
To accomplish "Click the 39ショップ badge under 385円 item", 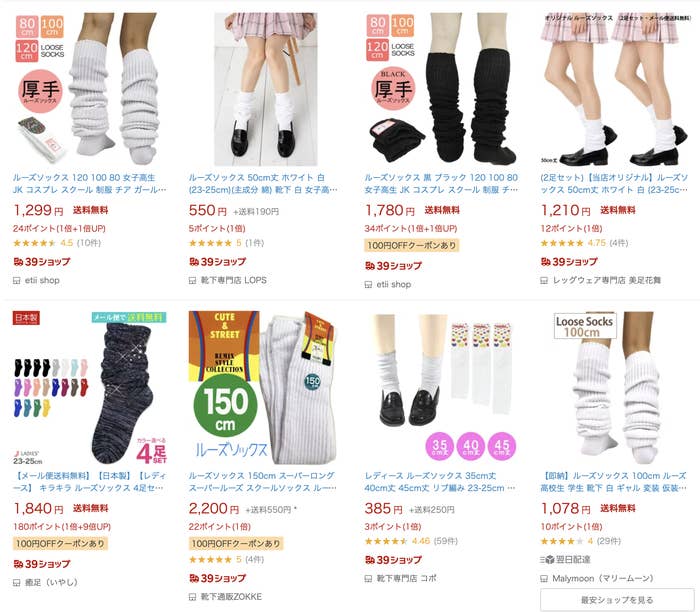I will click(393, 560).
